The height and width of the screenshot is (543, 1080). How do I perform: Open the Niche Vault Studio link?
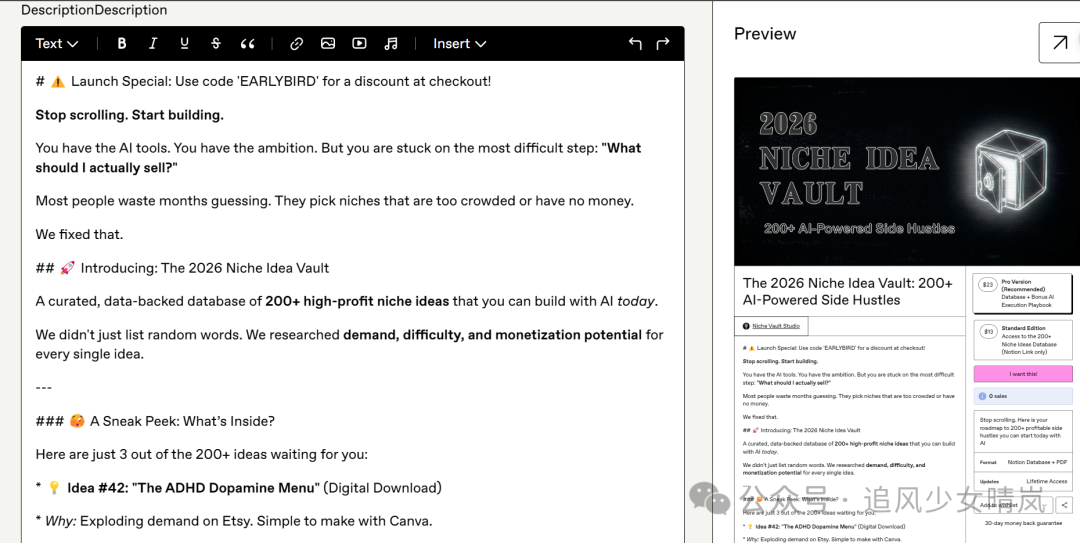coord(775,326)
